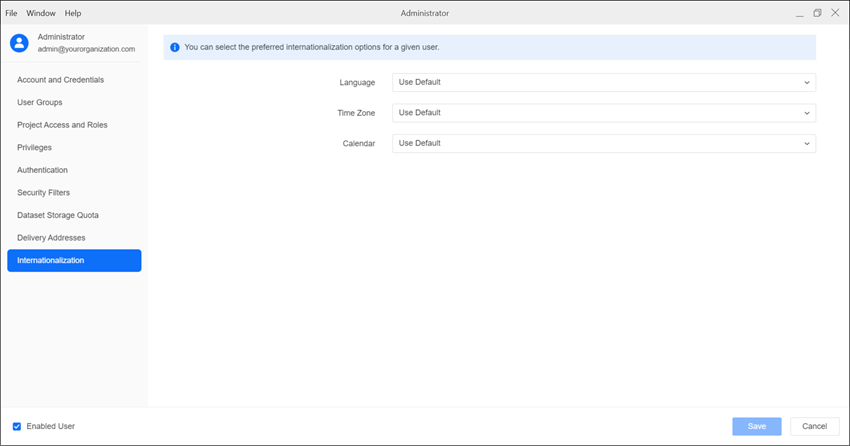
Task: Show the Dataset Storage Quota page
Action: [x=58, y=215]
